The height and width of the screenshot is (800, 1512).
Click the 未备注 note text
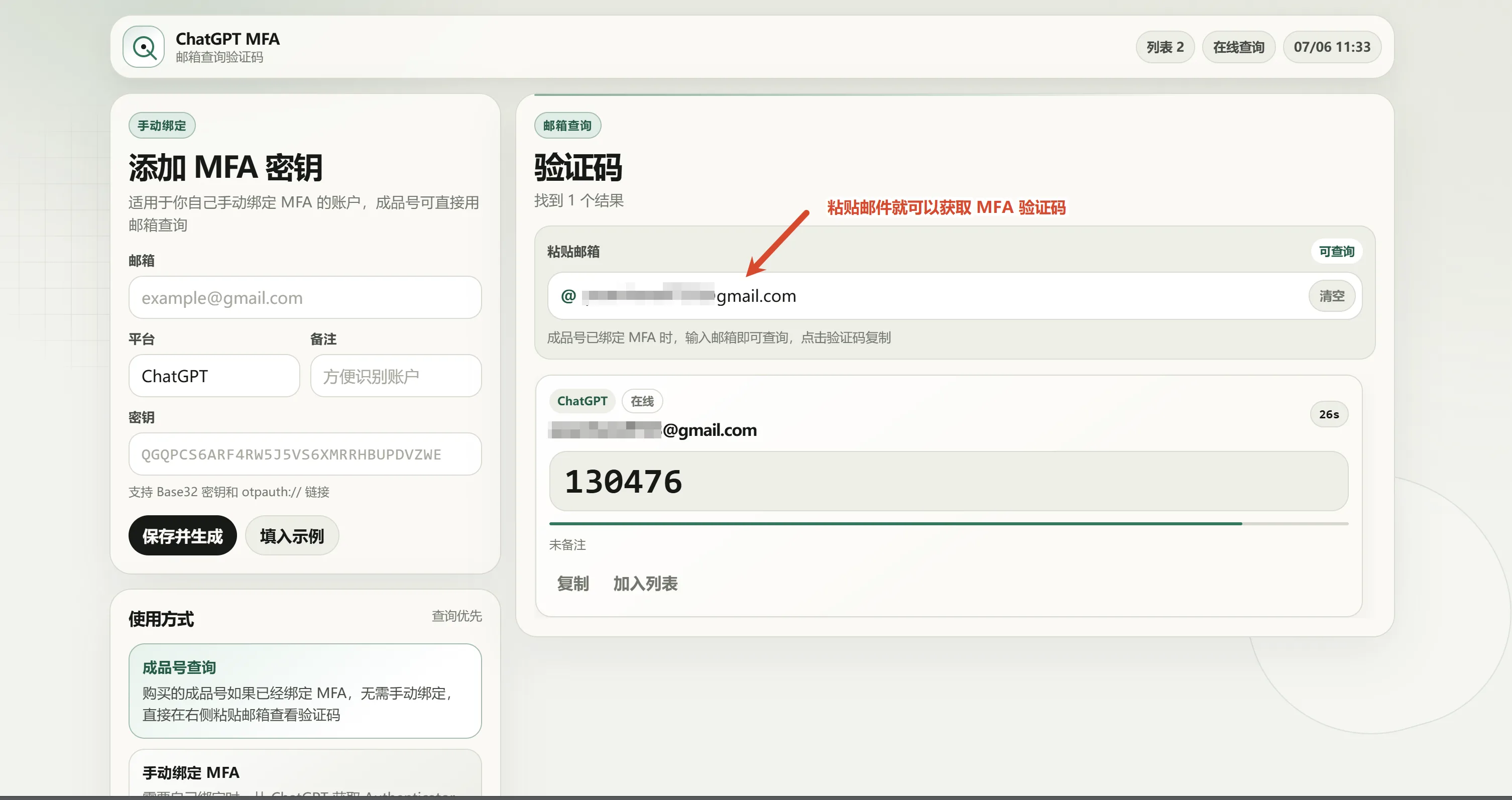coord(567,545)
